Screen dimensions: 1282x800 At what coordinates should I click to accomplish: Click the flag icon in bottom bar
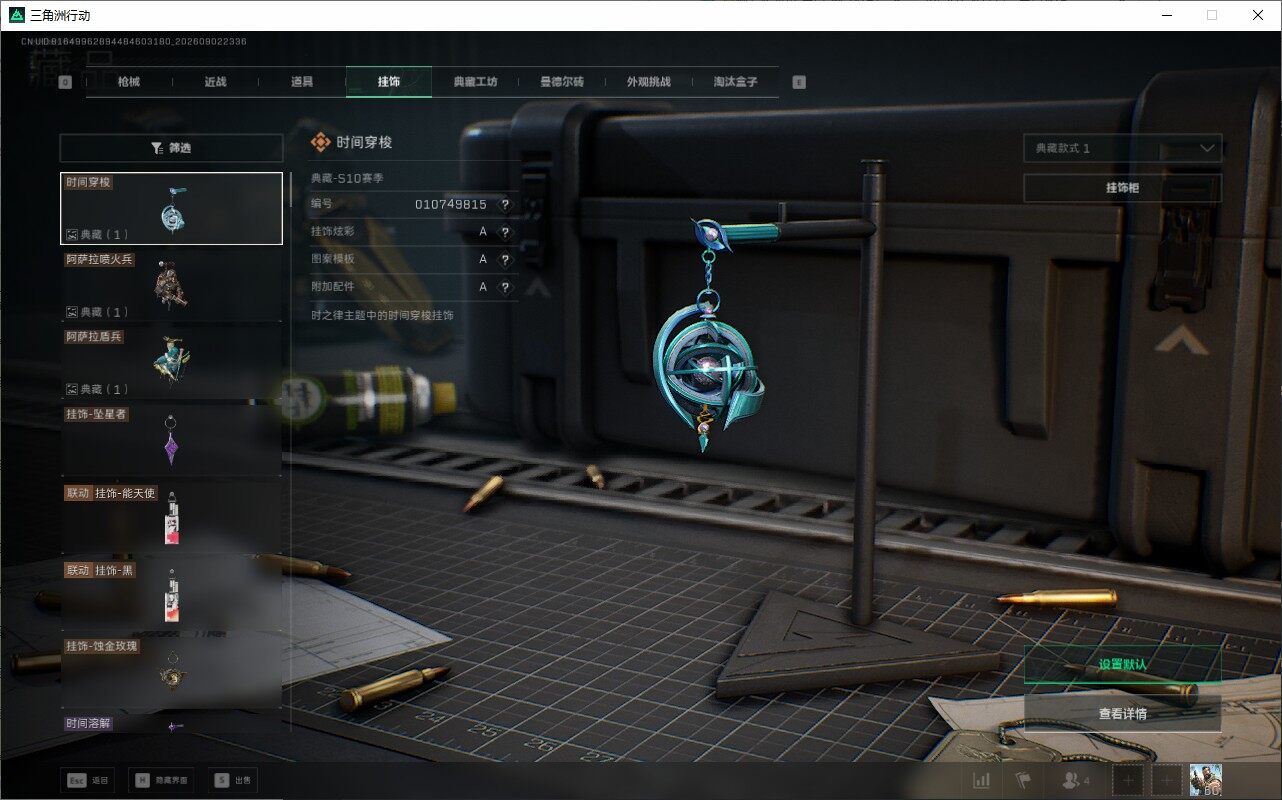coord(1022,780)
